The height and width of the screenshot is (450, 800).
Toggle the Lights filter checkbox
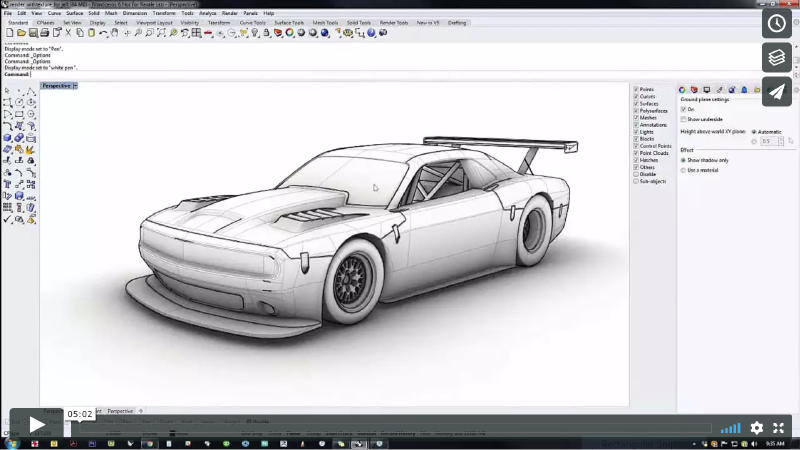636,132
